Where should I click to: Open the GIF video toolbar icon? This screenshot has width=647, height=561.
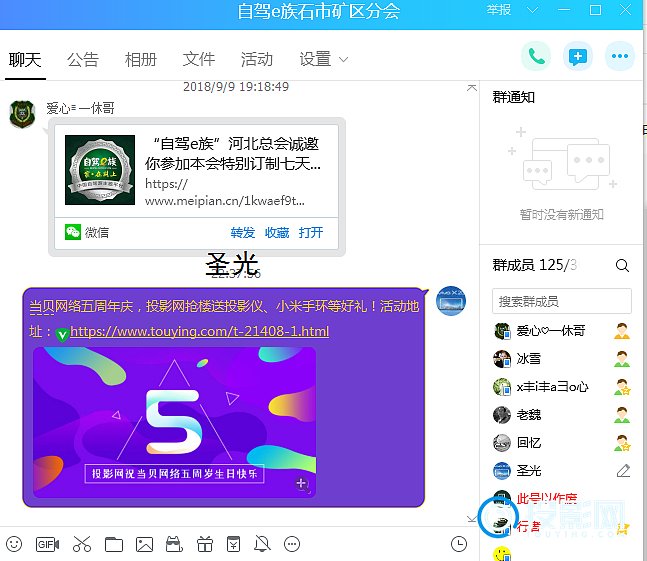(x=47, y=544)
